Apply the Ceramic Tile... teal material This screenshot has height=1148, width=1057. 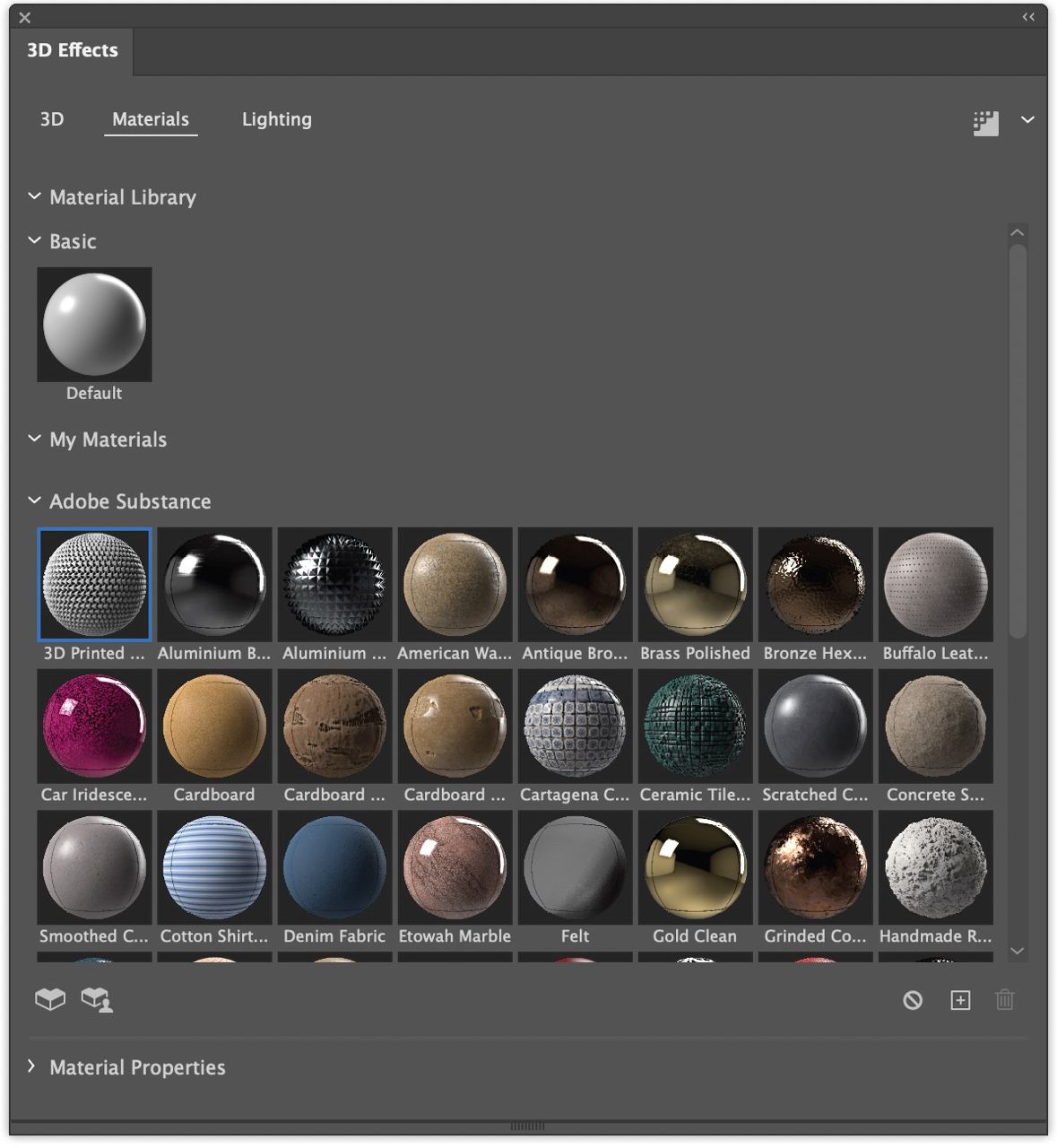tap(695, 726)
